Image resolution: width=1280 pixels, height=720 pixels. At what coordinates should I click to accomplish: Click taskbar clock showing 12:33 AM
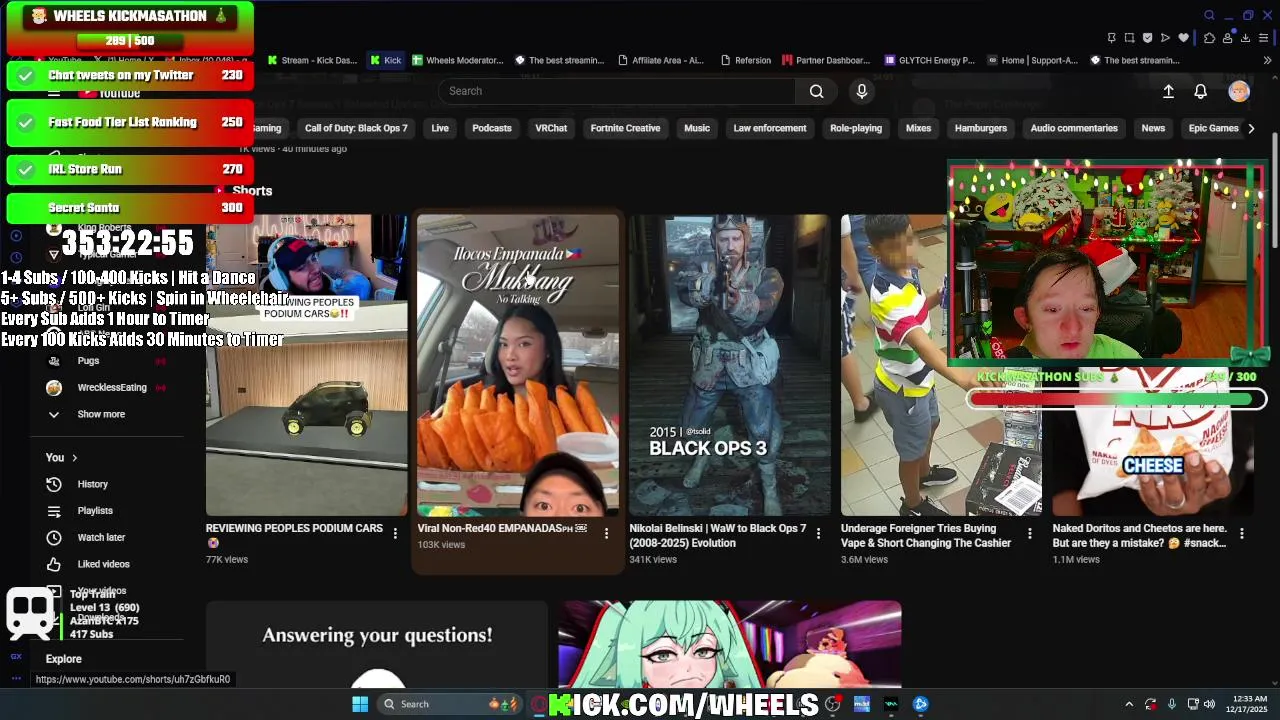(1247, 704)
